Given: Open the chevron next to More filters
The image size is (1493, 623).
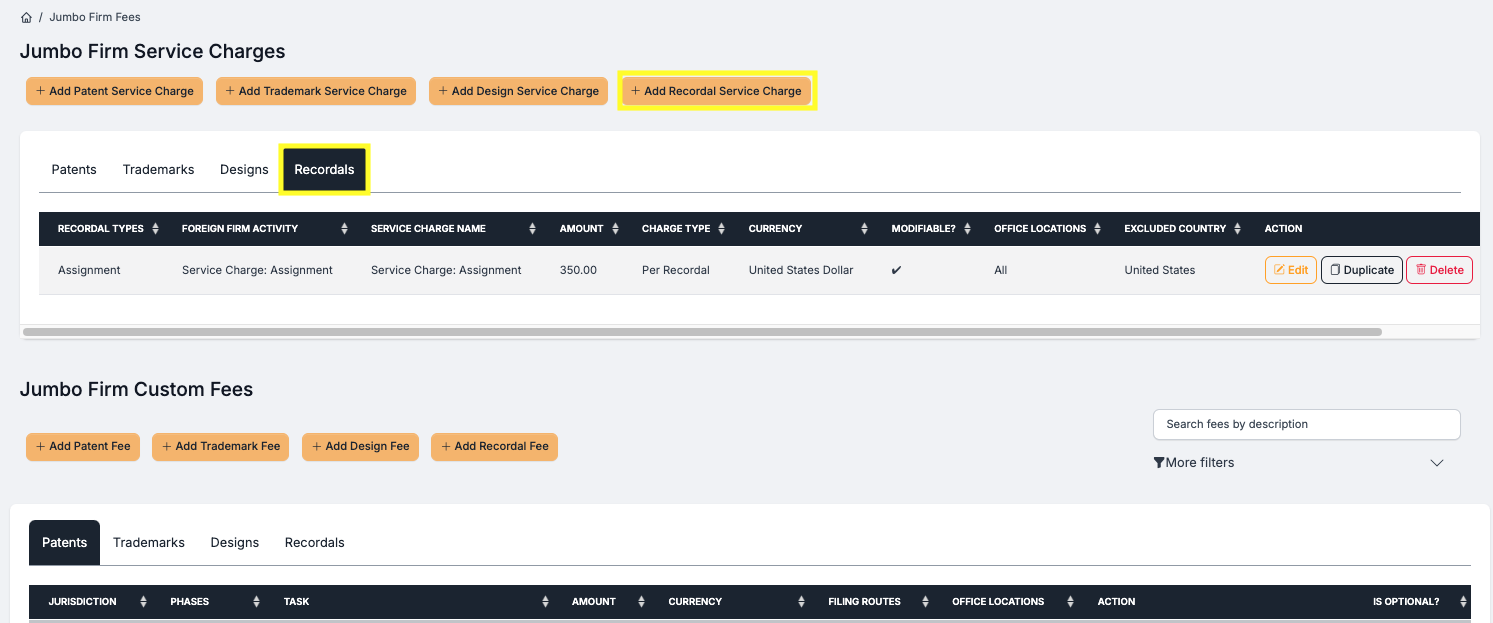Looking at the screenshot, I should point(1437,462).
